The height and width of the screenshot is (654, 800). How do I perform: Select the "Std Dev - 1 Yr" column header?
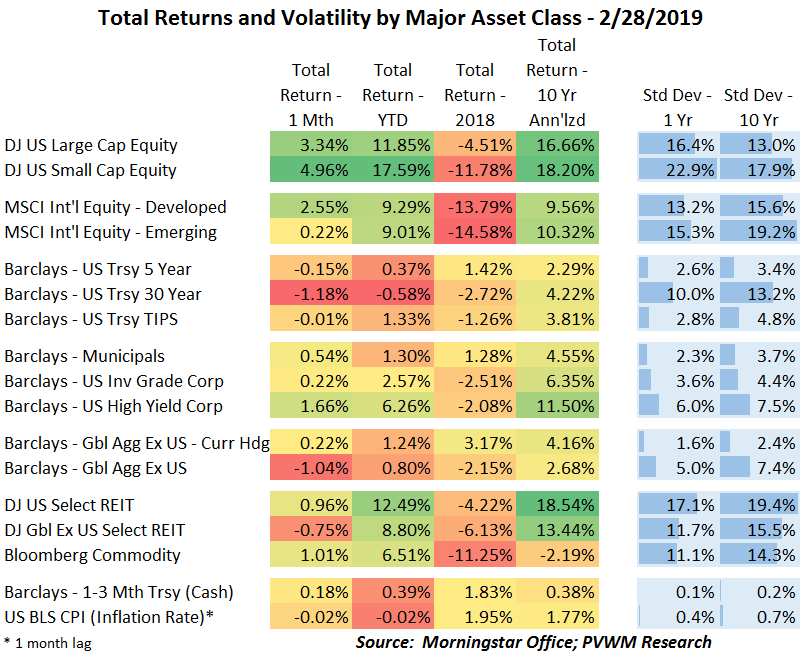tap(677, 107)
